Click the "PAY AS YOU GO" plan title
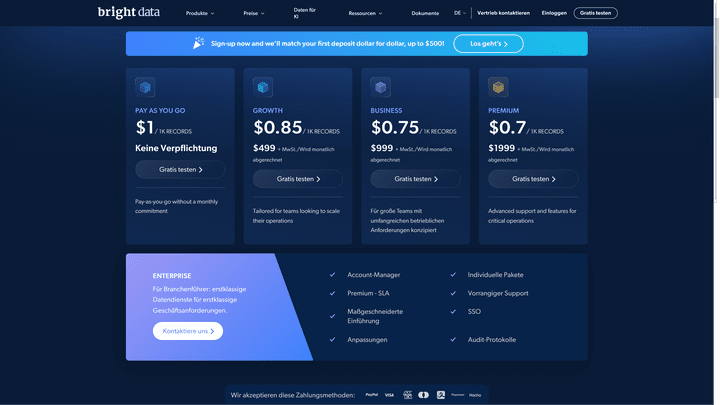The image size is (720, 405). click(160, 111)
